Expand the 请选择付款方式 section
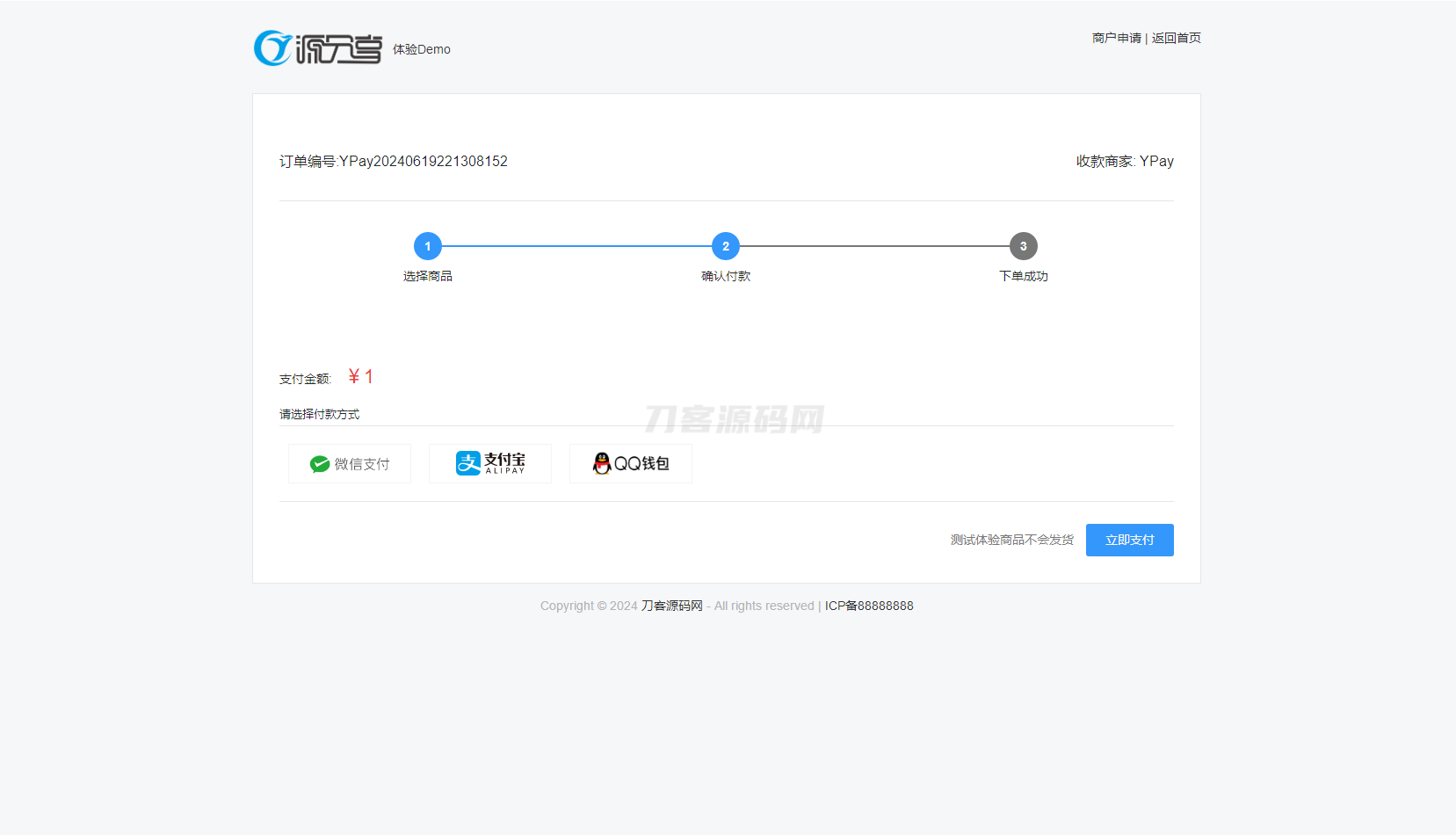This screenshot has width=1456, height=835. (x=319, y=413)
